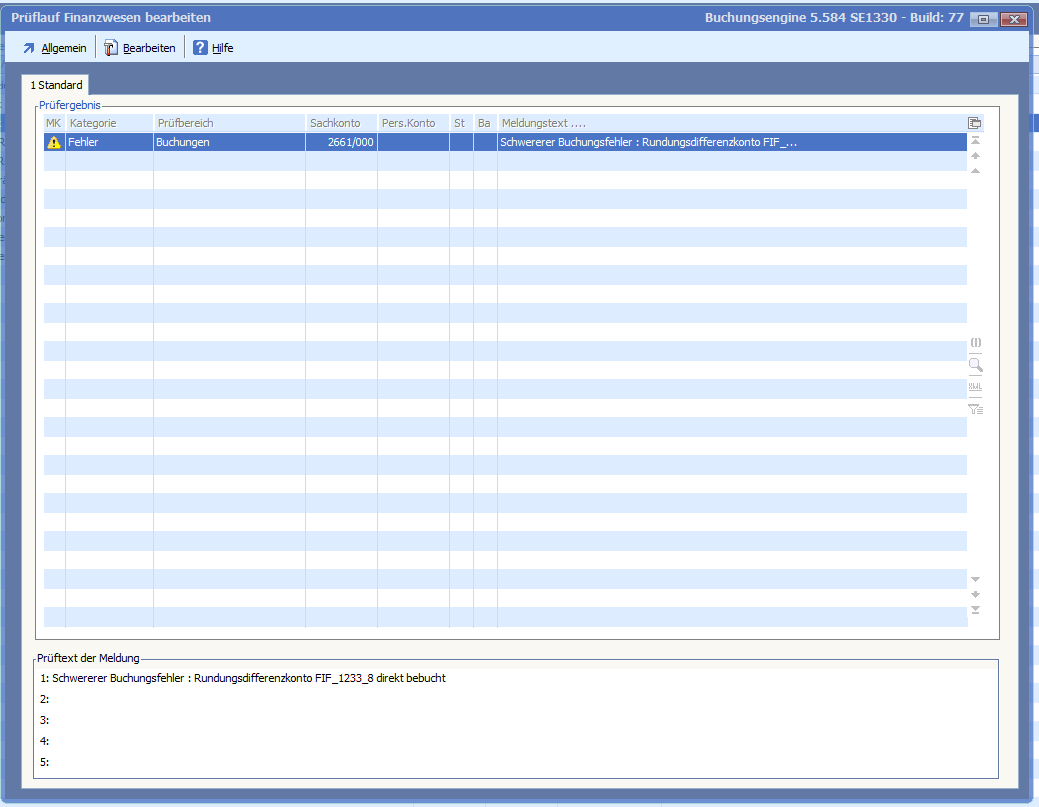The image size is (1039, 807).
Task: Click the brackets icon beside the table
Action: [975, 343]
